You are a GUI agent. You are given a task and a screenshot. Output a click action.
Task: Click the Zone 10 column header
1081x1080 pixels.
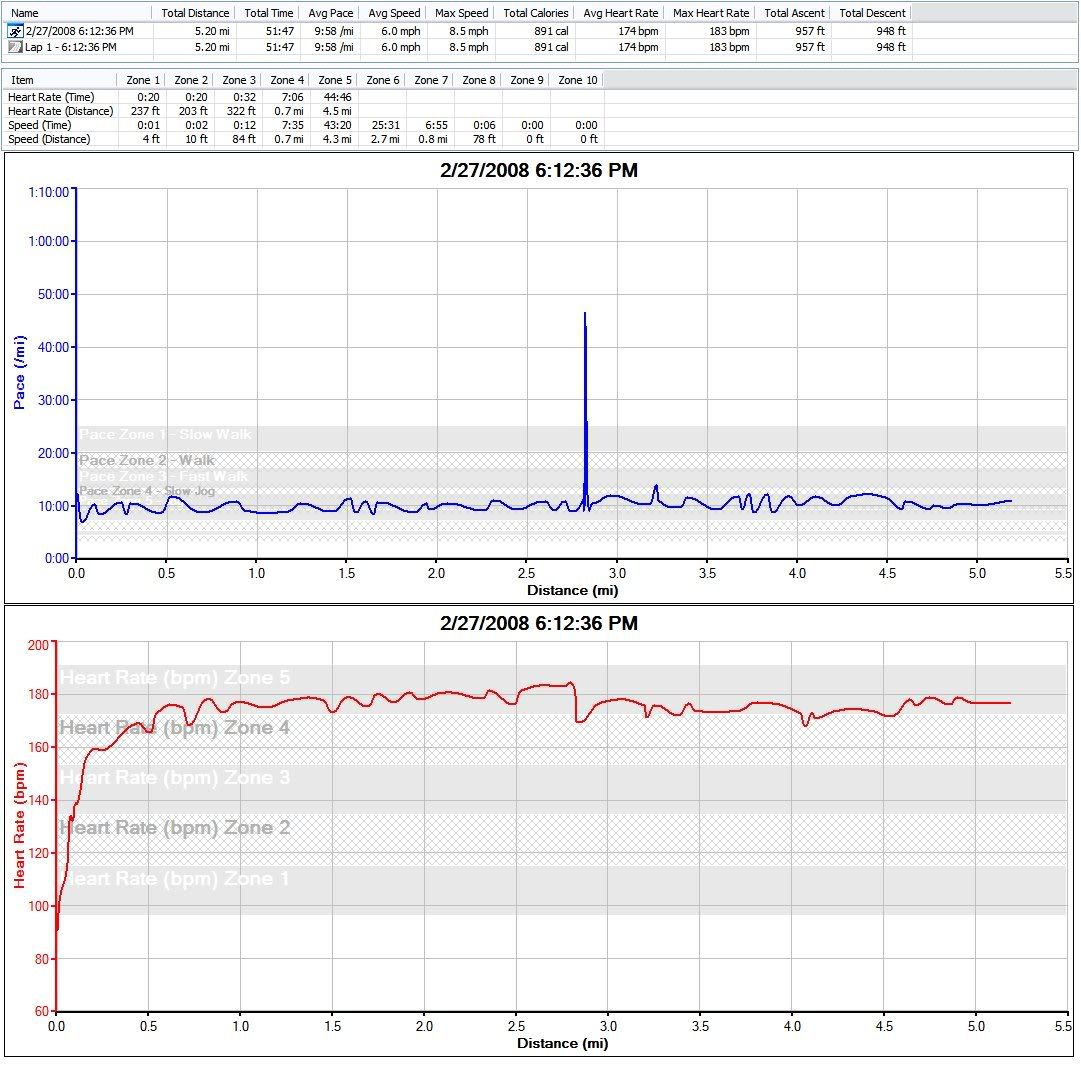click(577, 80)
